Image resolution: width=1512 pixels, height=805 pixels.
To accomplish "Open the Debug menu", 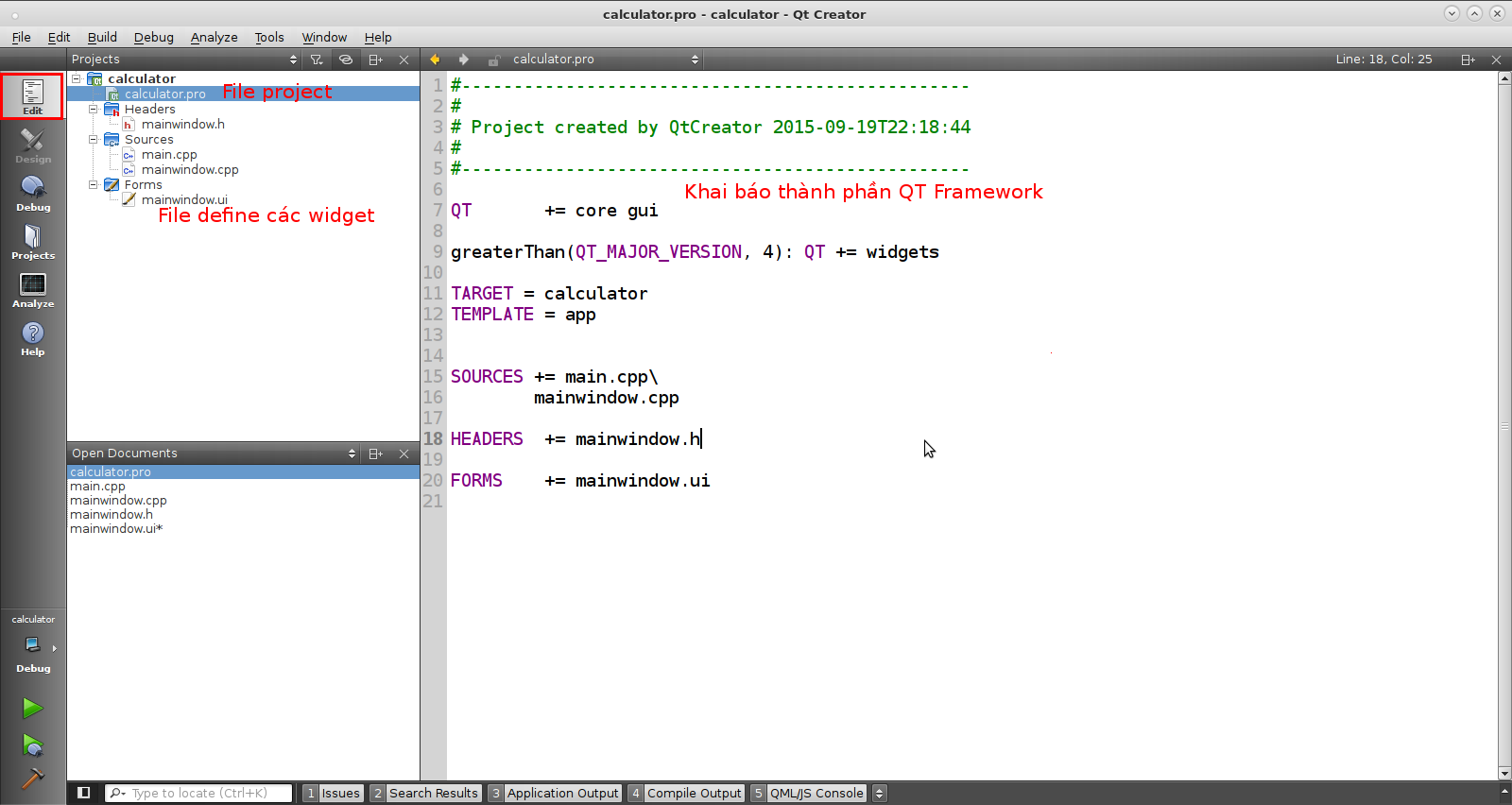I will pyautogui.click(x=153, y=37).
